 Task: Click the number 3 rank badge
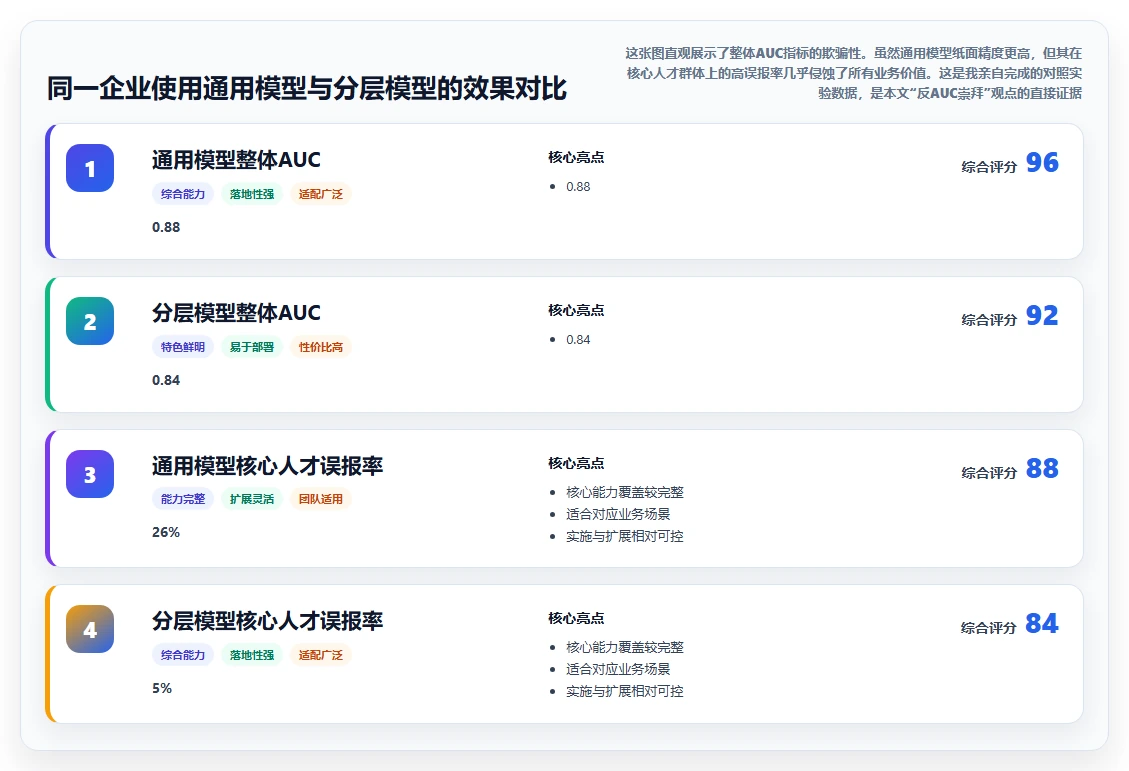[90, 474]
